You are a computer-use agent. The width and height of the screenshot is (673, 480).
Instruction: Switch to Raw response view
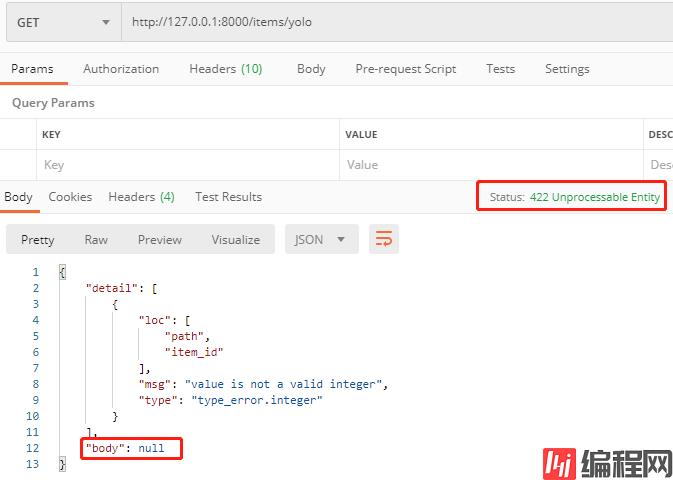click(96, 240)
